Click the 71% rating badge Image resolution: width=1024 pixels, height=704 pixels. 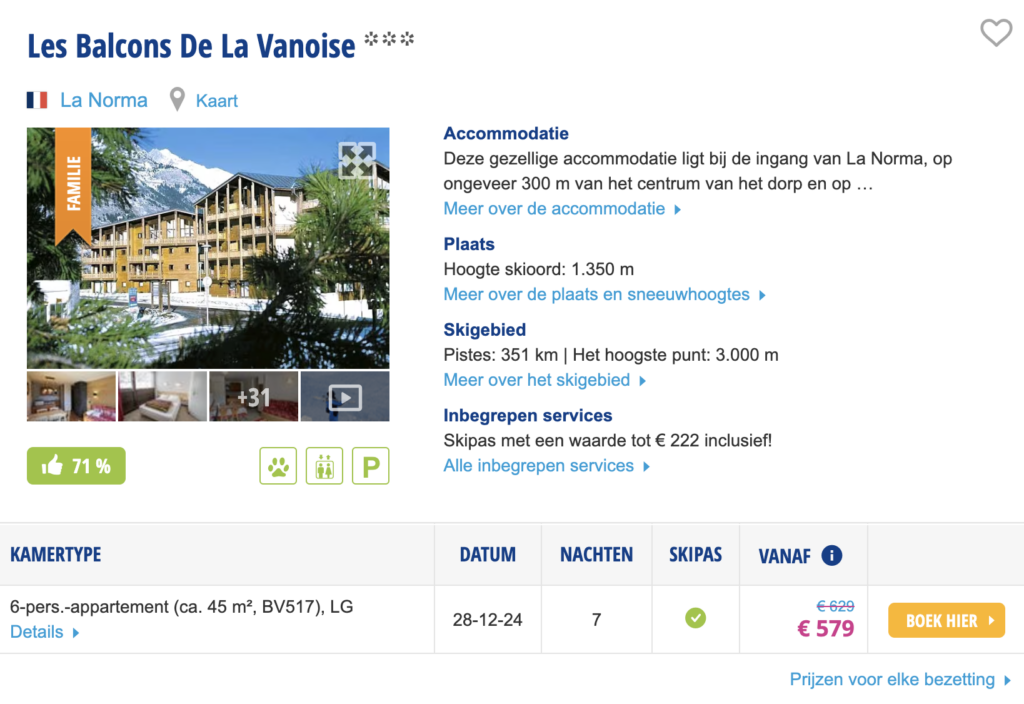76,466
